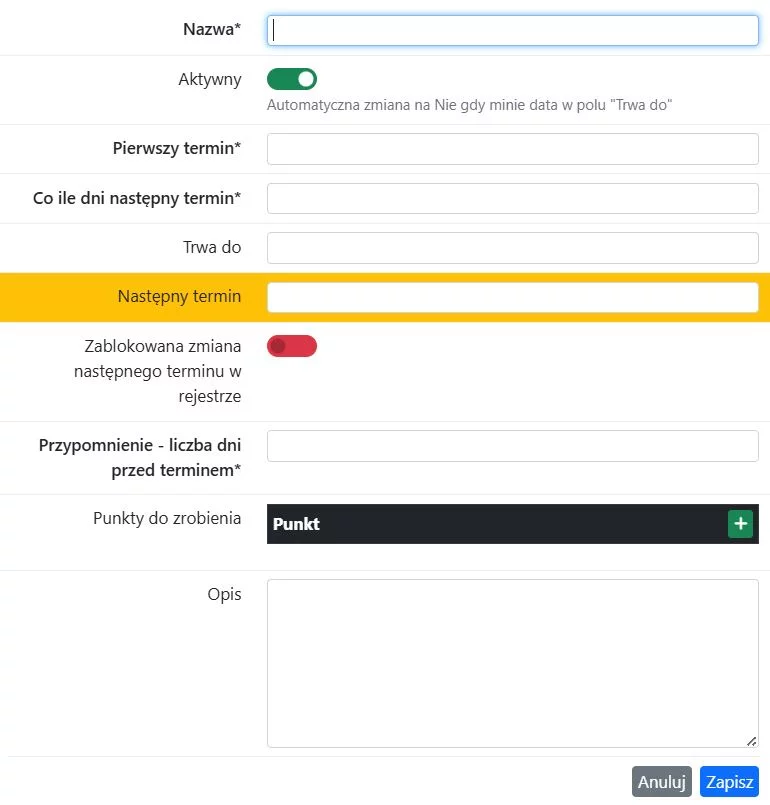Click the Przypomnienie liczba dni input field
Viewport: 770px width, 805px height.
point(512,446)
